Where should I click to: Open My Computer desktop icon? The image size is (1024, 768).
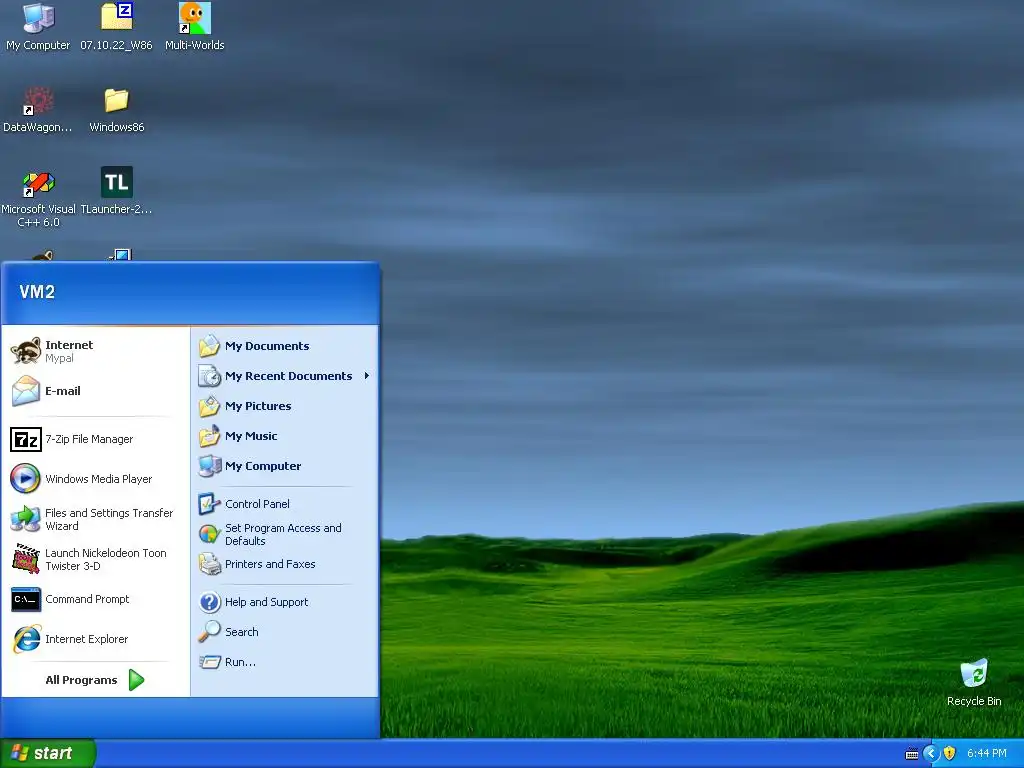[x=38, y=26]
